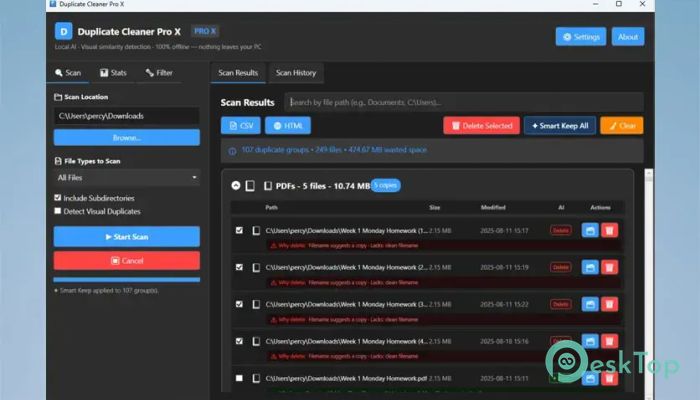Enable Detect Visual Duplicates checkbox
700x400 pixels.
[58, 211]
